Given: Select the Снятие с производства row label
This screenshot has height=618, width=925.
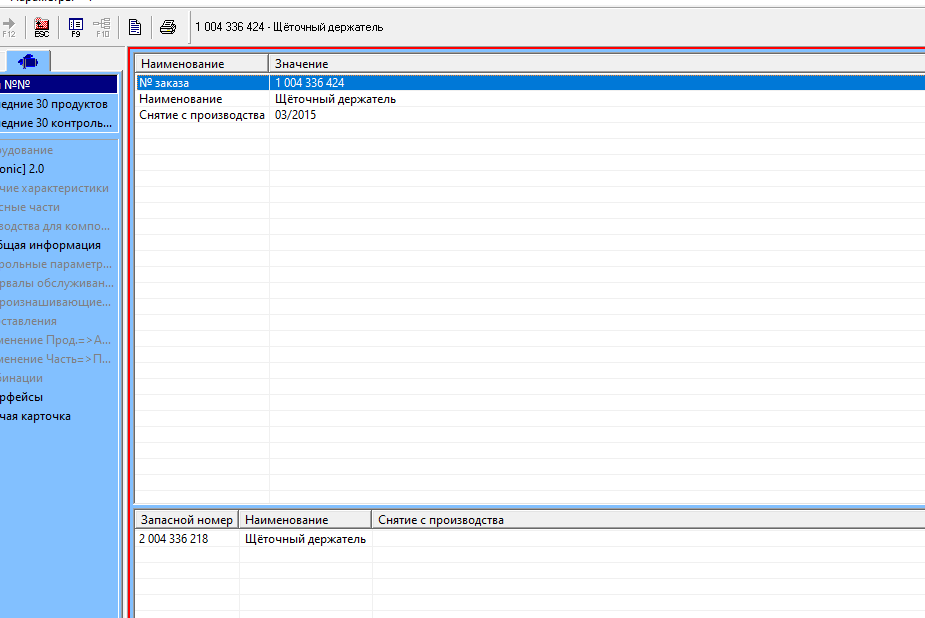Looking at the screenshot, I should click(x=202, y=115).
